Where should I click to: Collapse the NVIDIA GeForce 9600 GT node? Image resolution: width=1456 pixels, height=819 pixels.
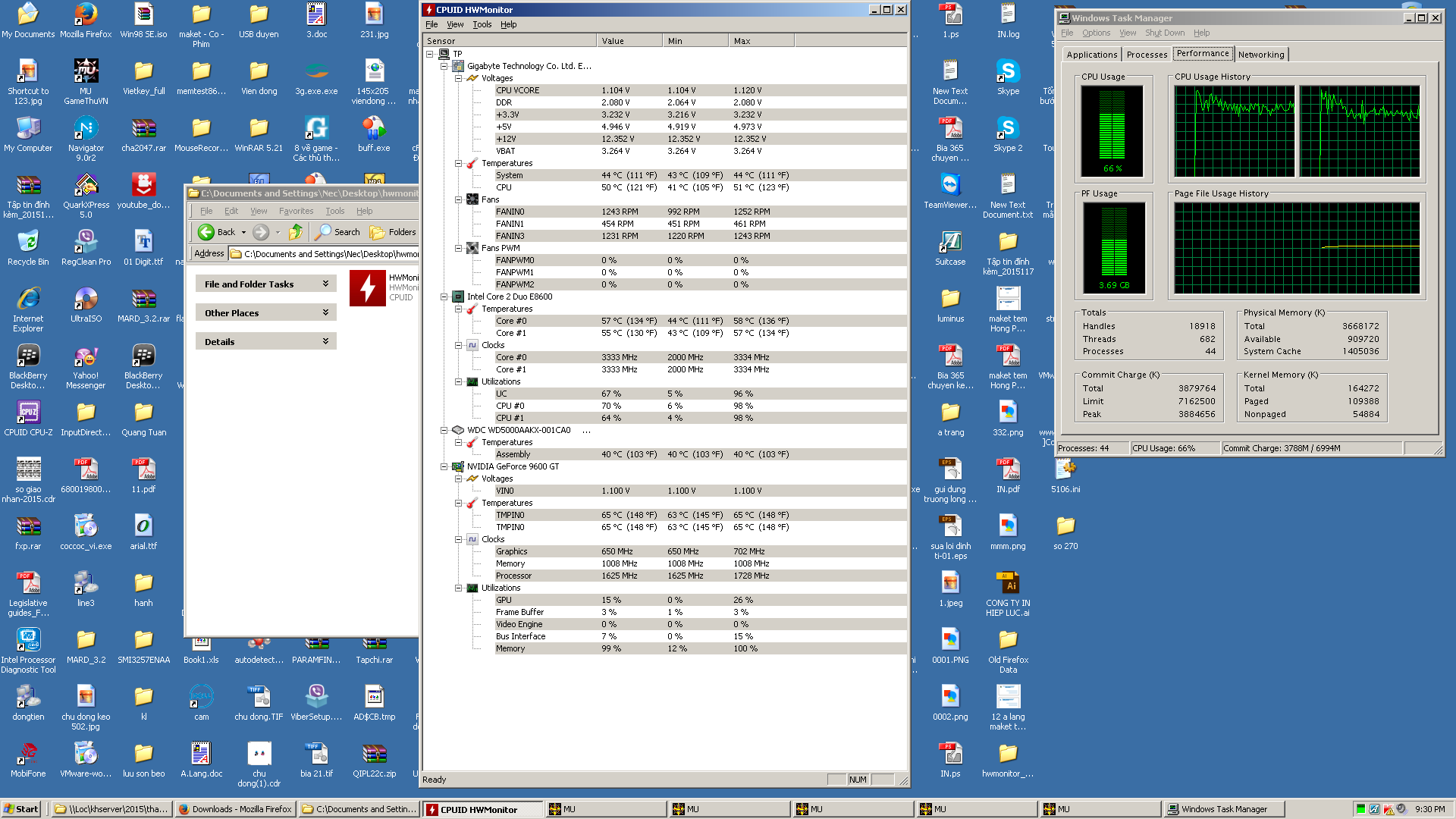click(x=444, y=466)
